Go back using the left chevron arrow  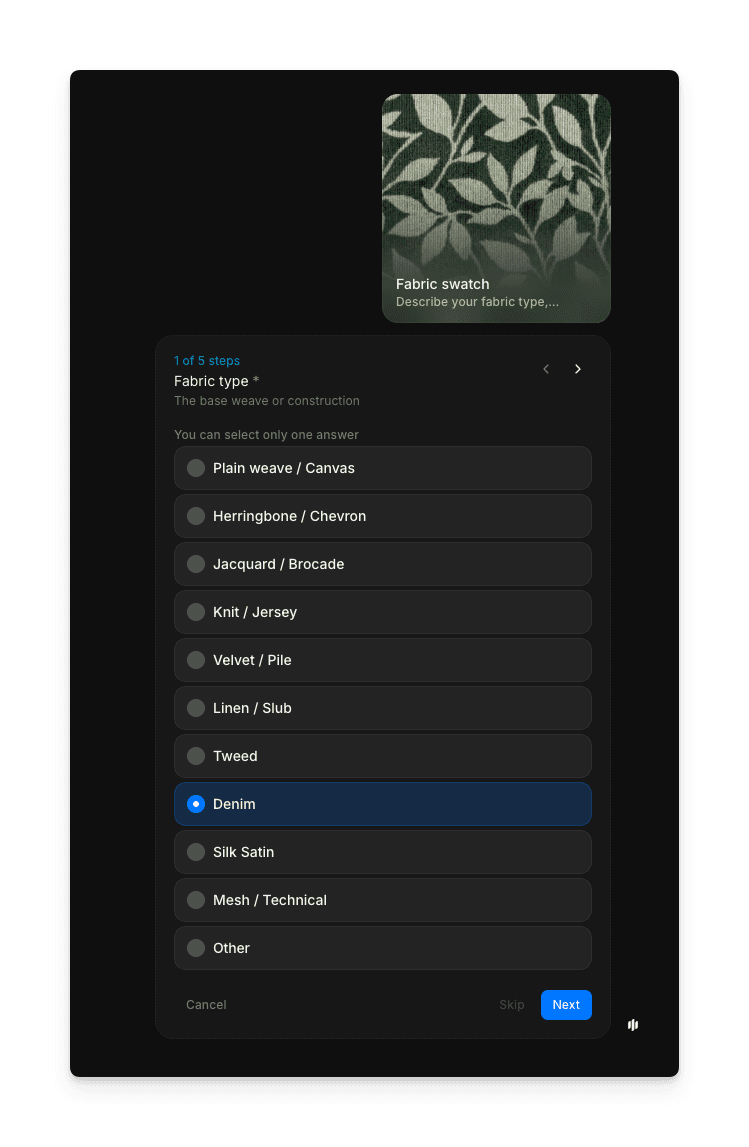pos(546,369)
